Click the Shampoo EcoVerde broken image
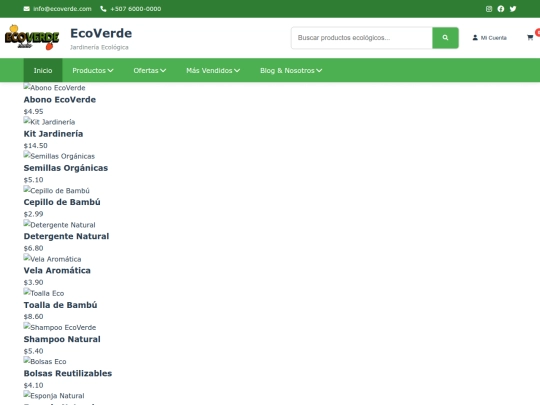 click(x=60, y=327)
